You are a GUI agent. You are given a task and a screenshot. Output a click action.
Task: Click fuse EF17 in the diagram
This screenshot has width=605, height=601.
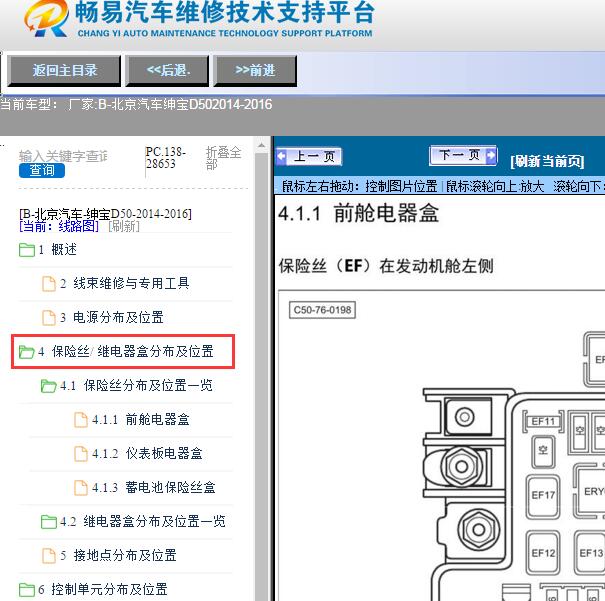point(543,495)
